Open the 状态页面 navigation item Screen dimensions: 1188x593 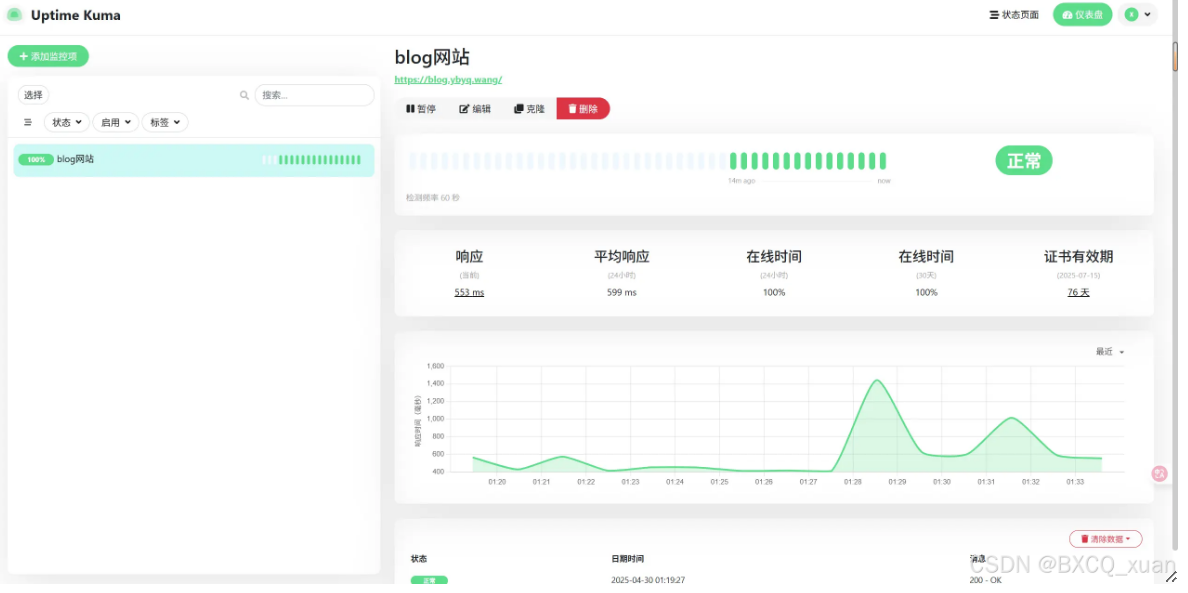pos(1014,15)
